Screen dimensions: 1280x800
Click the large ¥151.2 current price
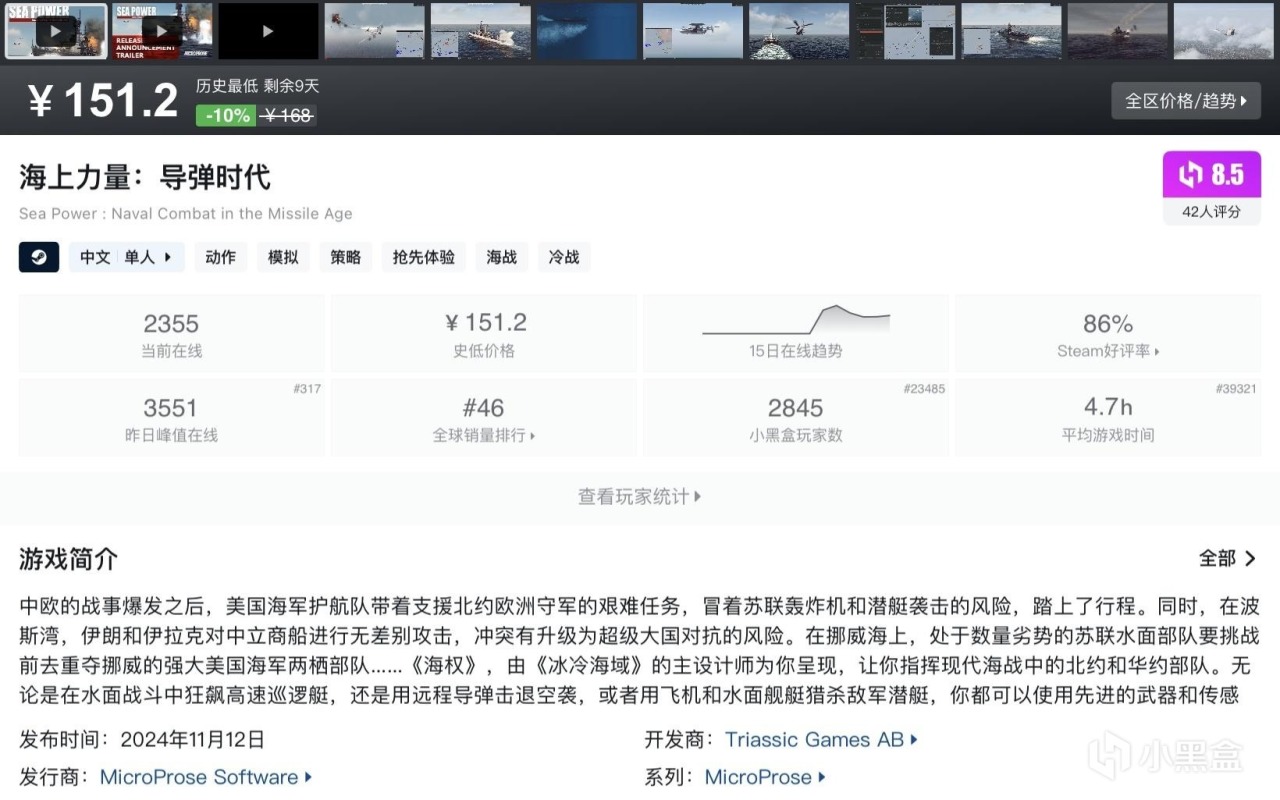(104, 100)
